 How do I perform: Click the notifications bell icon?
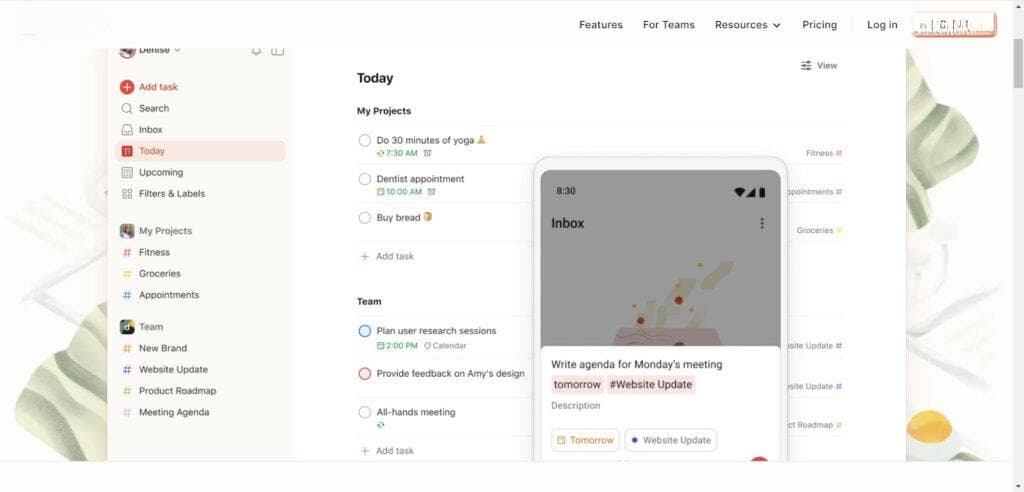(256, 51)
